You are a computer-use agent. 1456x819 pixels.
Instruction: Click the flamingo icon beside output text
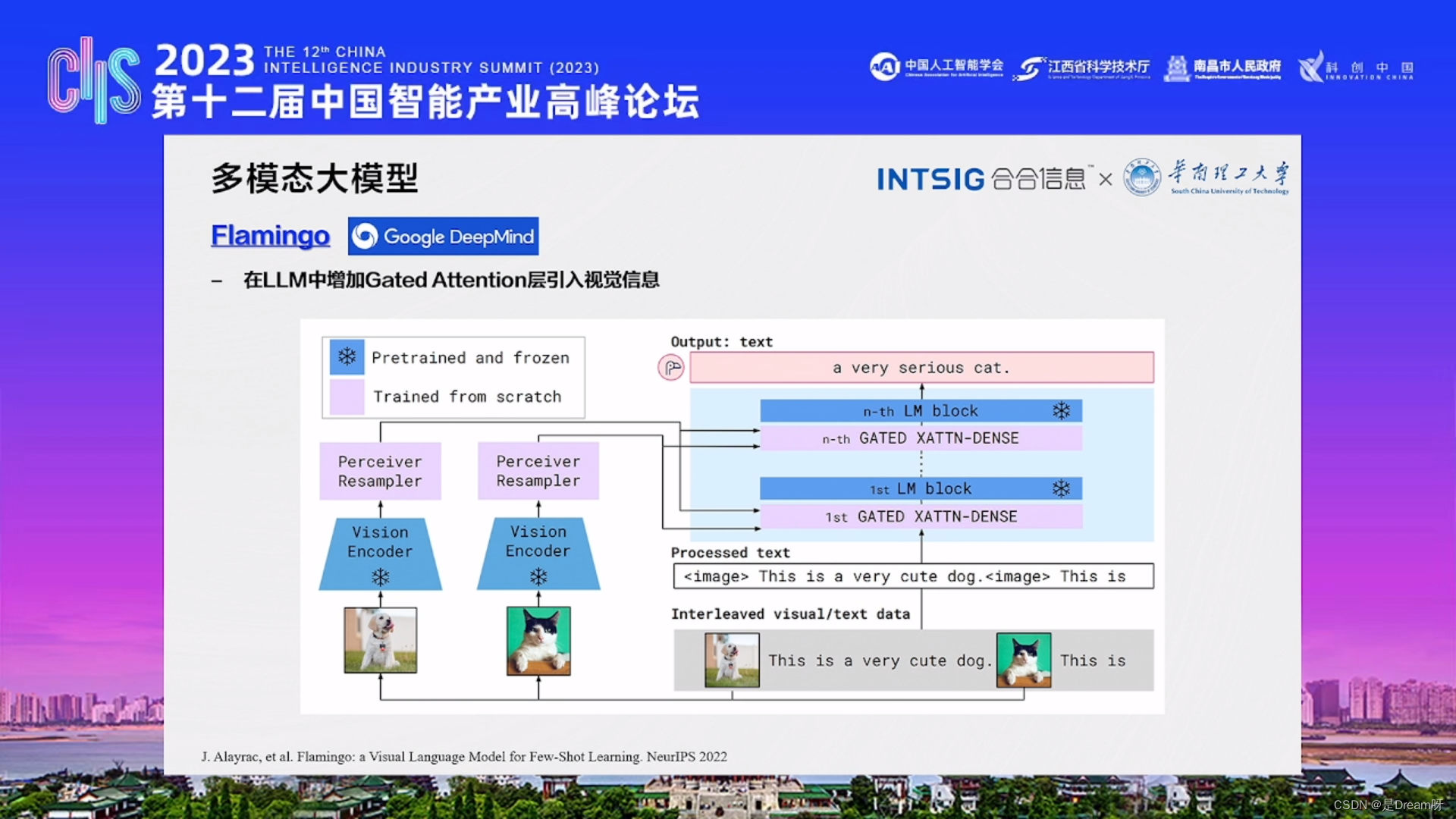[x=671, y=369]
